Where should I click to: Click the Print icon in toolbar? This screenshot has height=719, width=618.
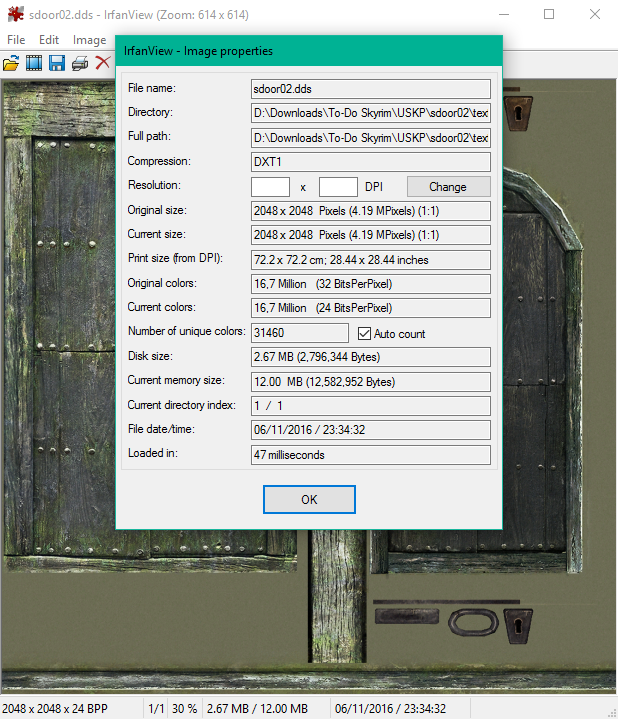point(80,64)
